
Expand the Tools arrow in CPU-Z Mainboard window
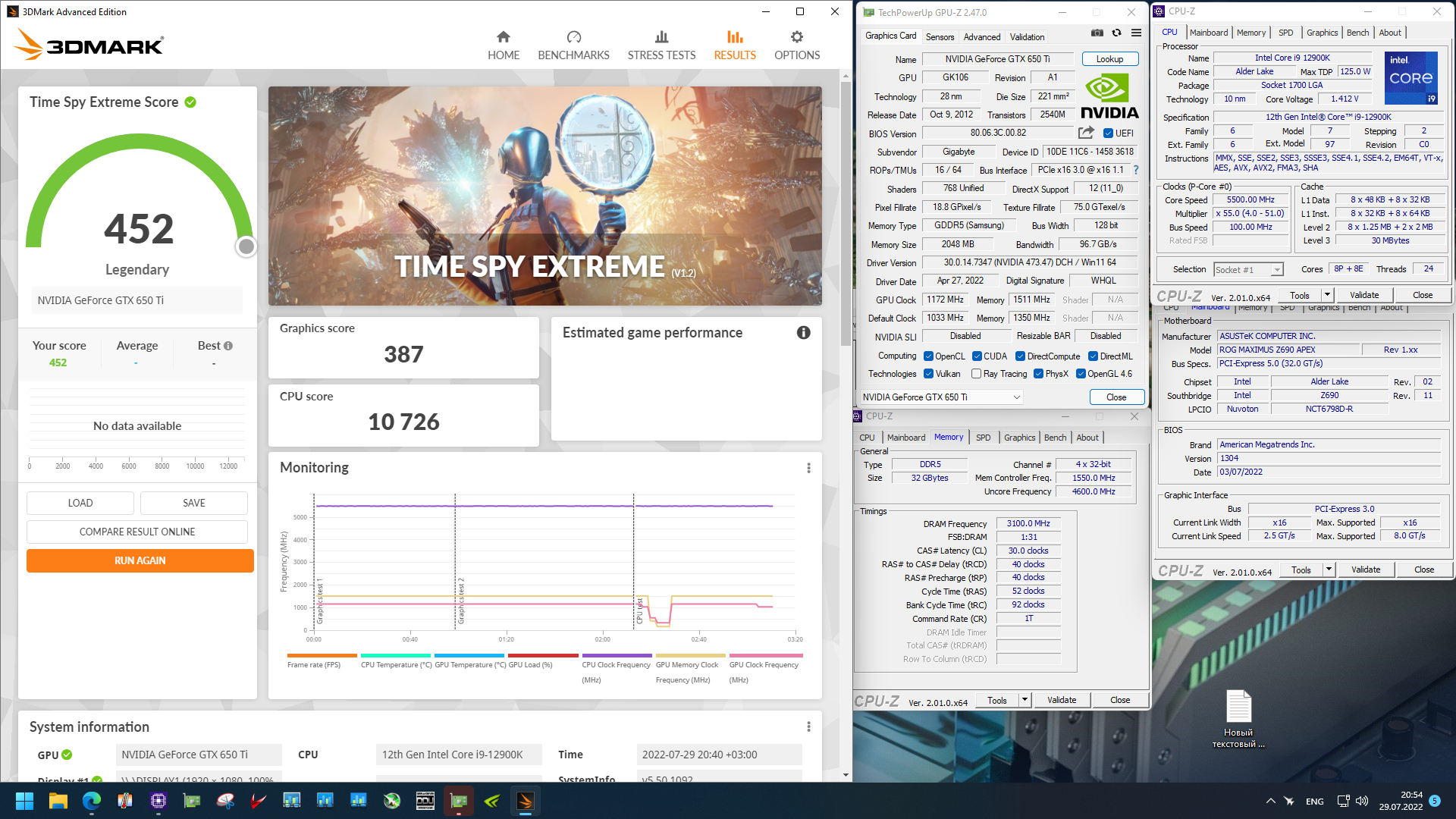tap(1329, 570)
